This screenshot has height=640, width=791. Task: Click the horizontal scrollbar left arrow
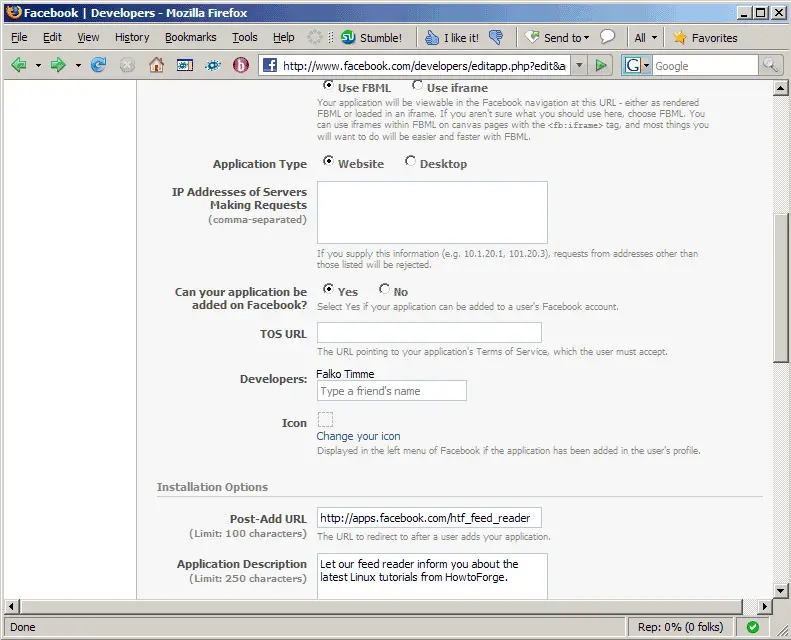pyautogui.click(x=12, y=606)
